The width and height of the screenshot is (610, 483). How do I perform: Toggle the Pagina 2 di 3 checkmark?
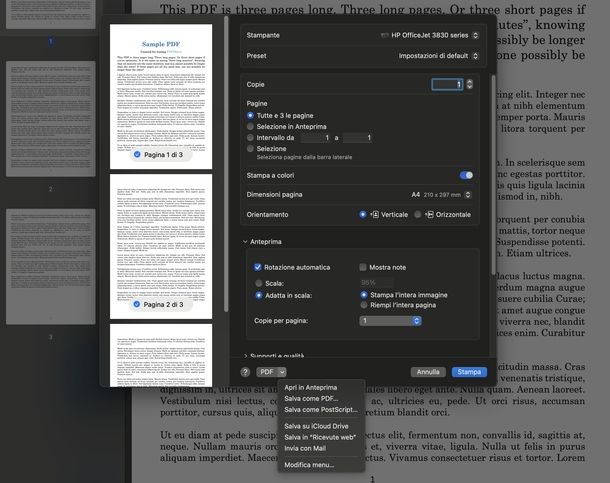click(136, 303)
